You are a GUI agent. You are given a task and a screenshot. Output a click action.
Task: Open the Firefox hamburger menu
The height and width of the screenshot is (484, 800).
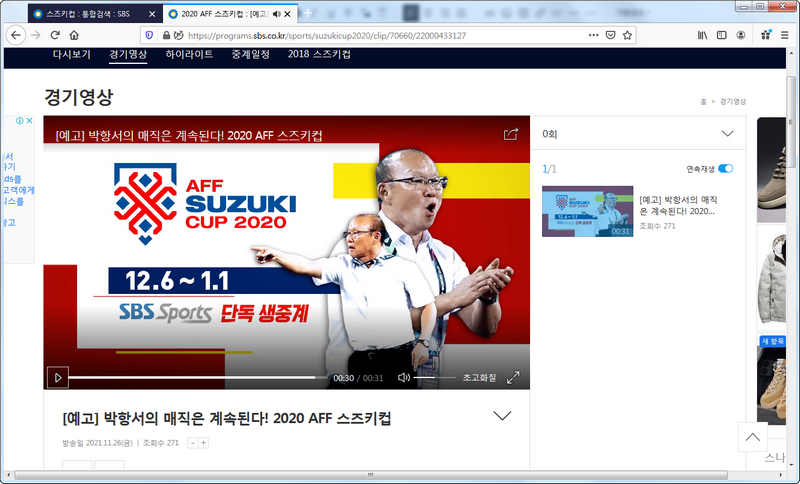point(785,35)
